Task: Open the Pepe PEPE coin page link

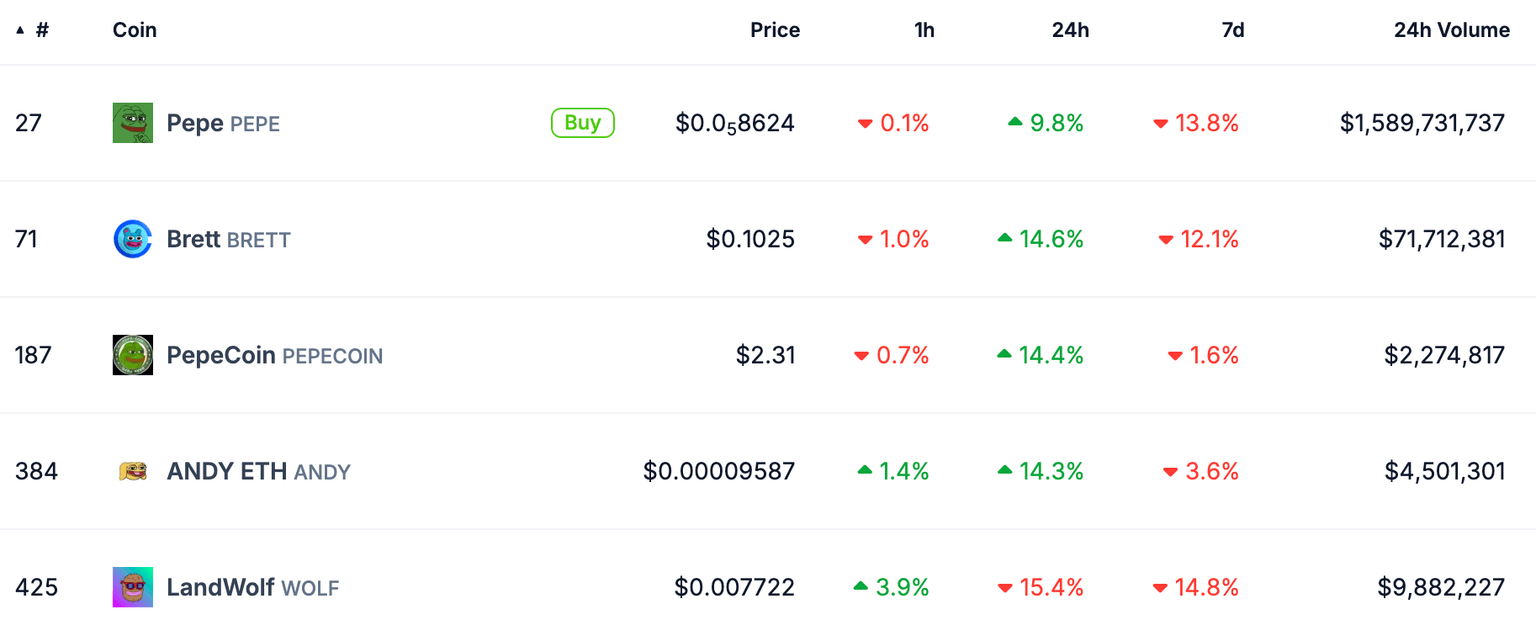Action: [x=223, y=123]
